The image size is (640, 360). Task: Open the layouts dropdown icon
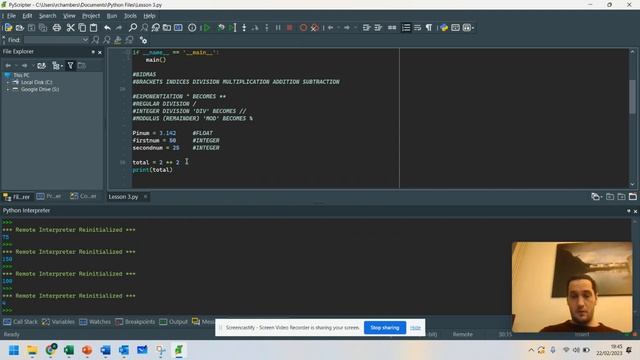pos(468,28)
